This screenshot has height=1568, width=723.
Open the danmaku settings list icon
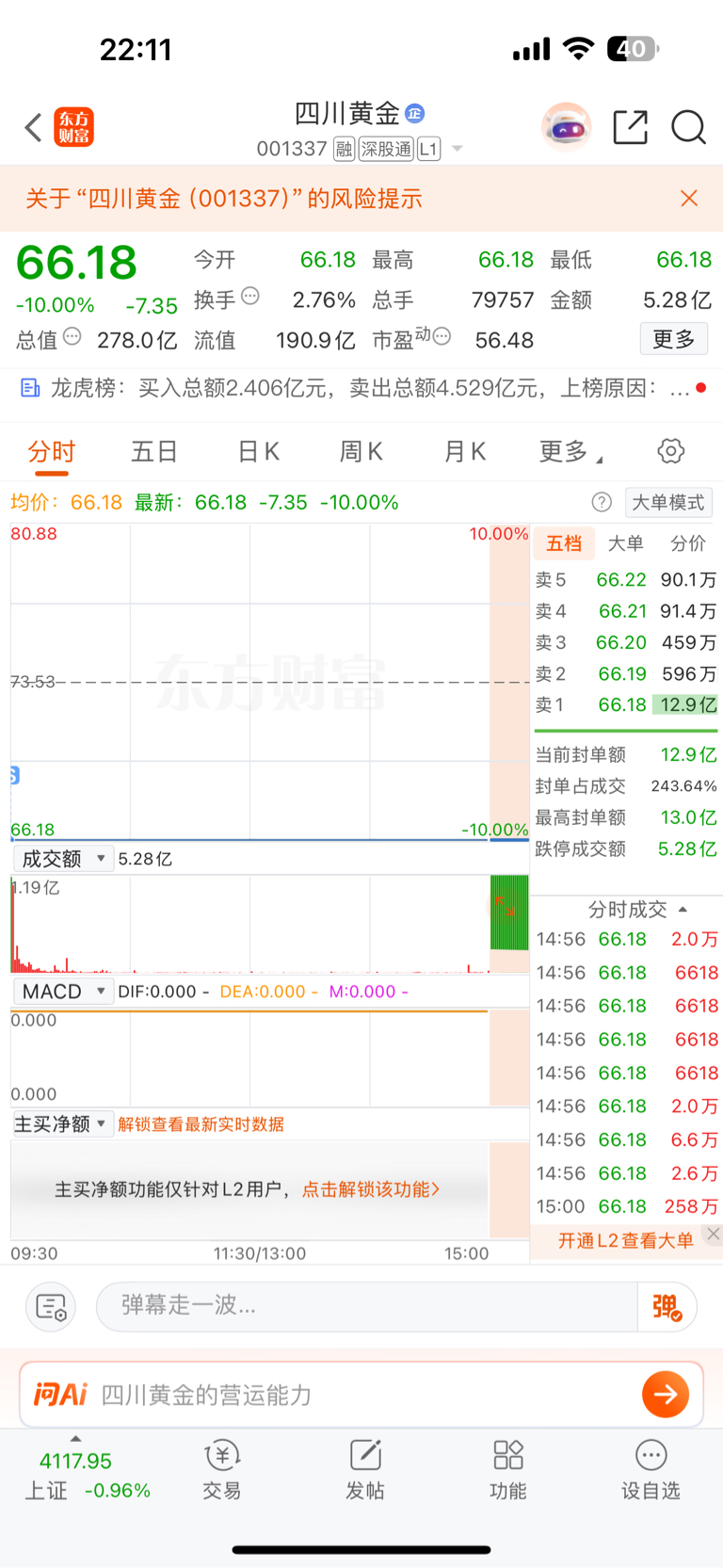(x=51, y=1306)
